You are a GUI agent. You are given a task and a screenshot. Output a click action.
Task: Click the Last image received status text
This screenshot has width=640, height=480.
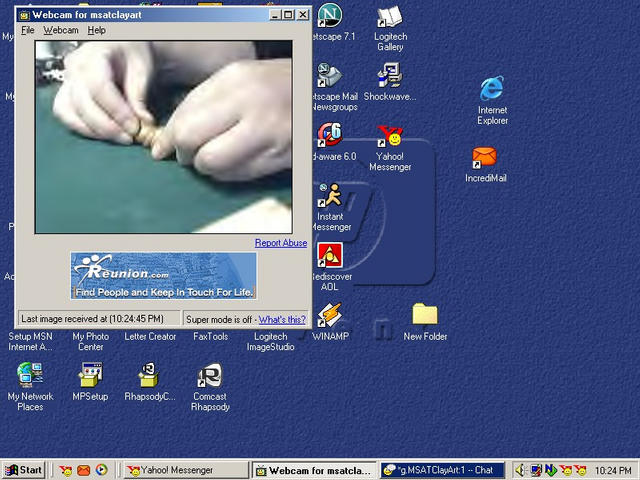(x=92, y=319)
